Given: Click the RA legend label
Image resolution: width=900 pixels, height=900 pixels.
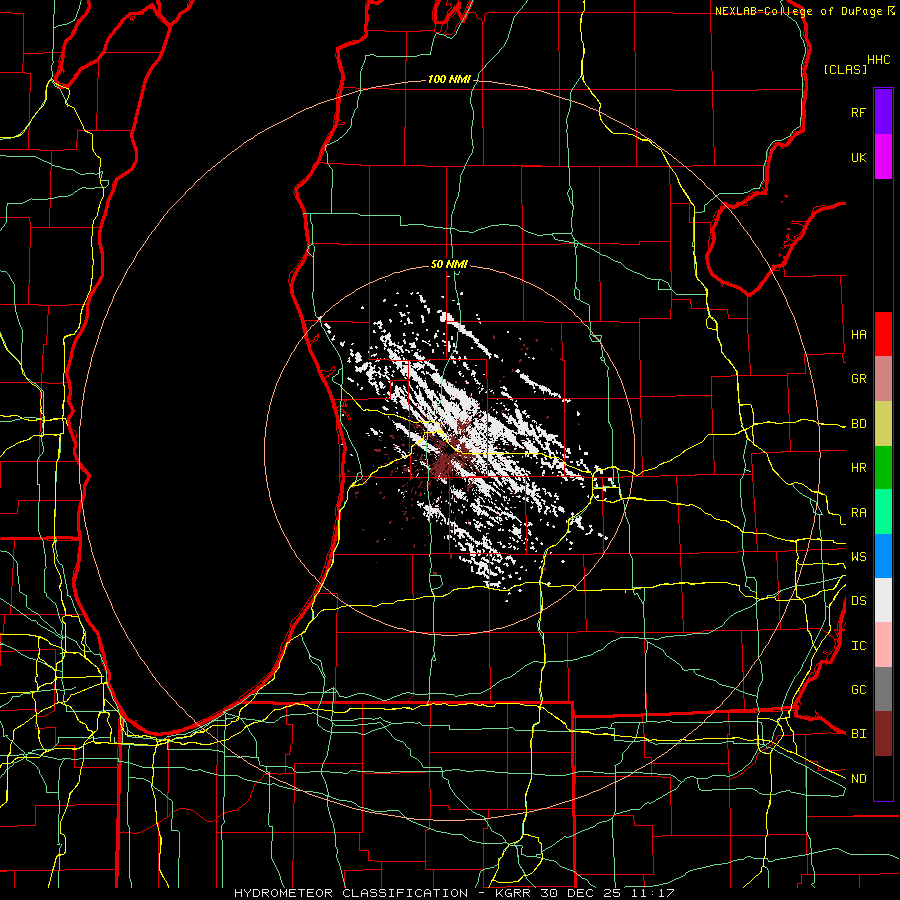Looking at the screenshot, I should click(x=858, y=512).
